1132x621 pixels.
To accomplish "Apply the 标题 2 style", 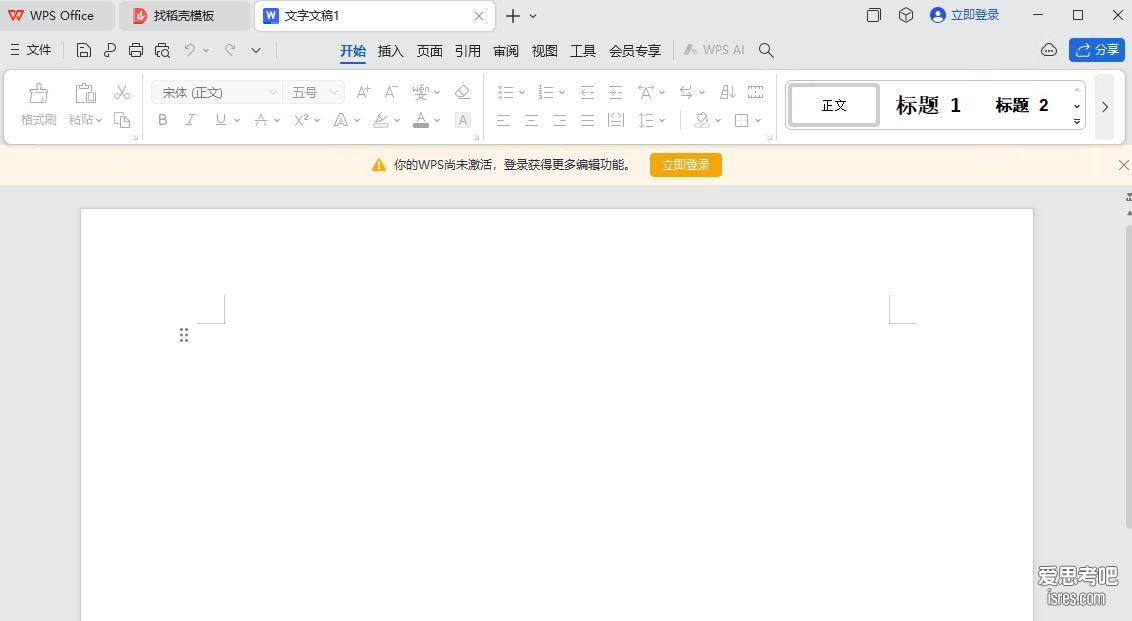I will (1022, 105).
